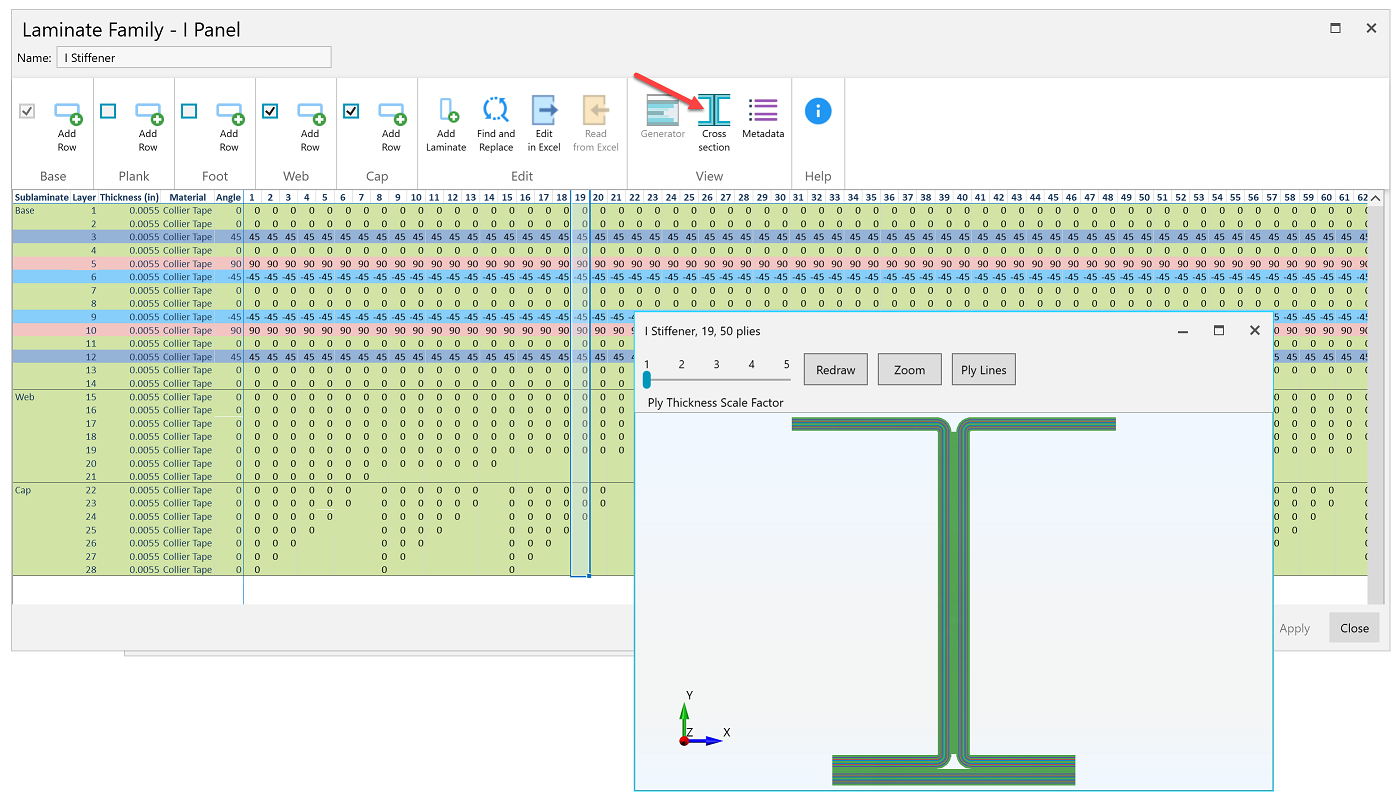Select the Base sublaminate row label

coord(25,210)
